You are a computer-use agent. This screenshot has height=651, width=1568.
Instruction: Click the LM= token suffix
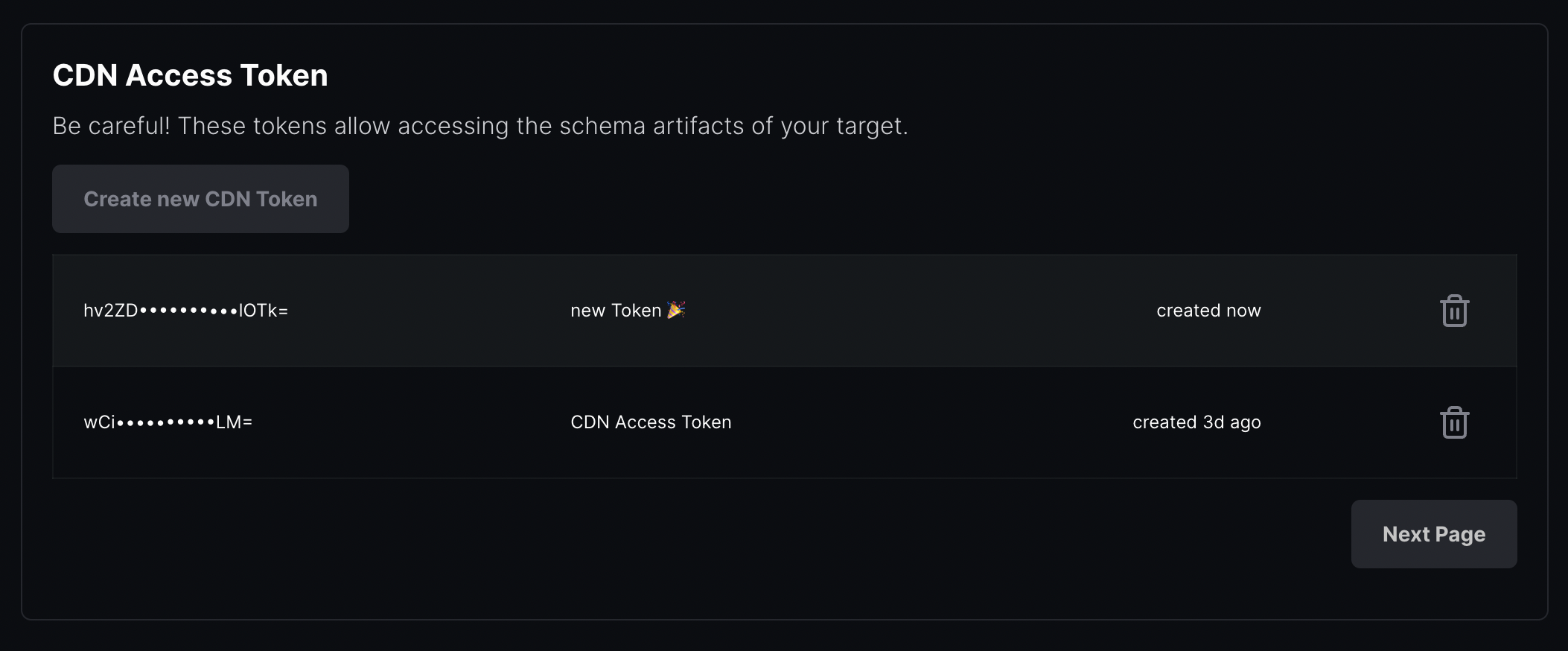(x=234, y=422)
